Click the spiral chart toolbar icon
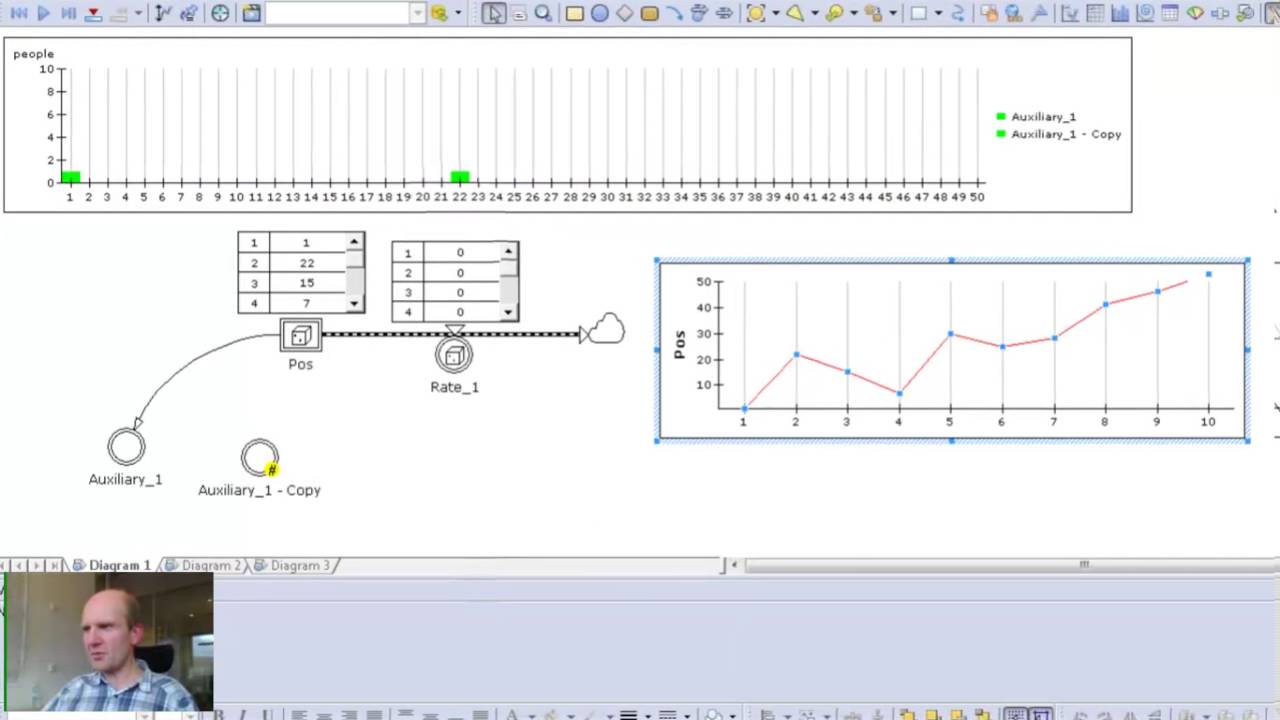The width and height of the screenshot is (1280, 720). pos(1145,13)
